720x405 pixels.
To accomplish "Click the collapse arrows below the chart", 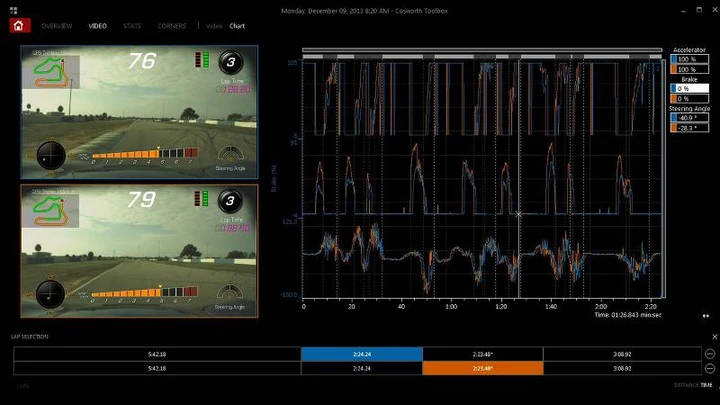I will [x=705, y=316].
